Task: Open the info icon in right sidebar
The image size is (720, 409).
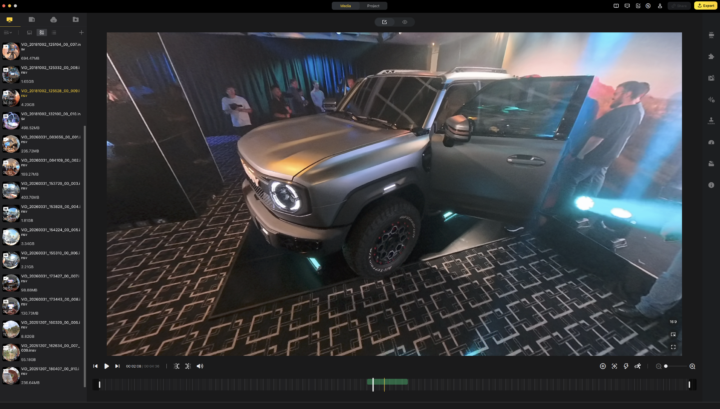Action: tap(711, 185)
